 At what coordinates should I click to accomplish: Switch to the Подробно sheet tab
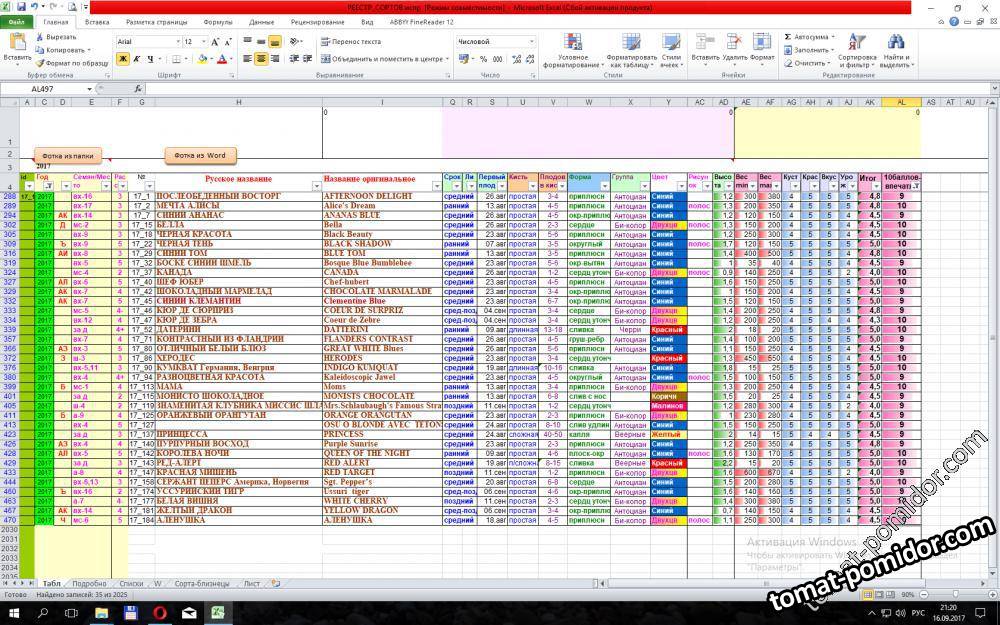coord(89,583)
